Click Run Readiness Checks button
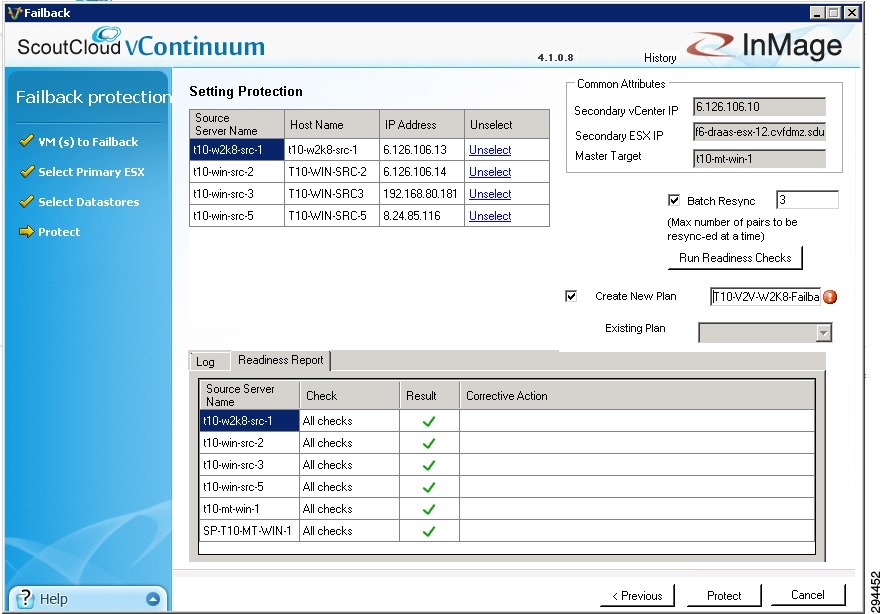Image resolution: width=881 pixels, height=614 pixels. (x=735, y=258)
